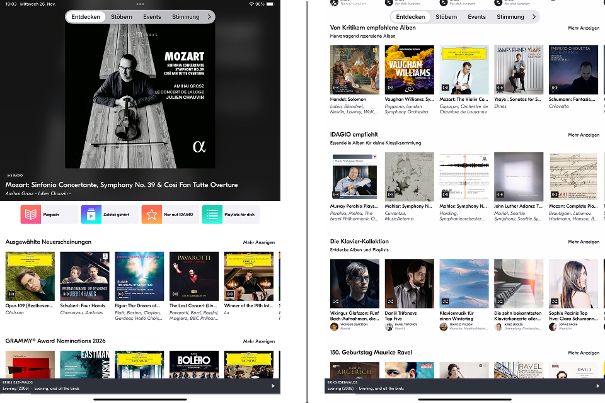Open Ysaÿe Sonatas for Solo Violin cover

519,70
